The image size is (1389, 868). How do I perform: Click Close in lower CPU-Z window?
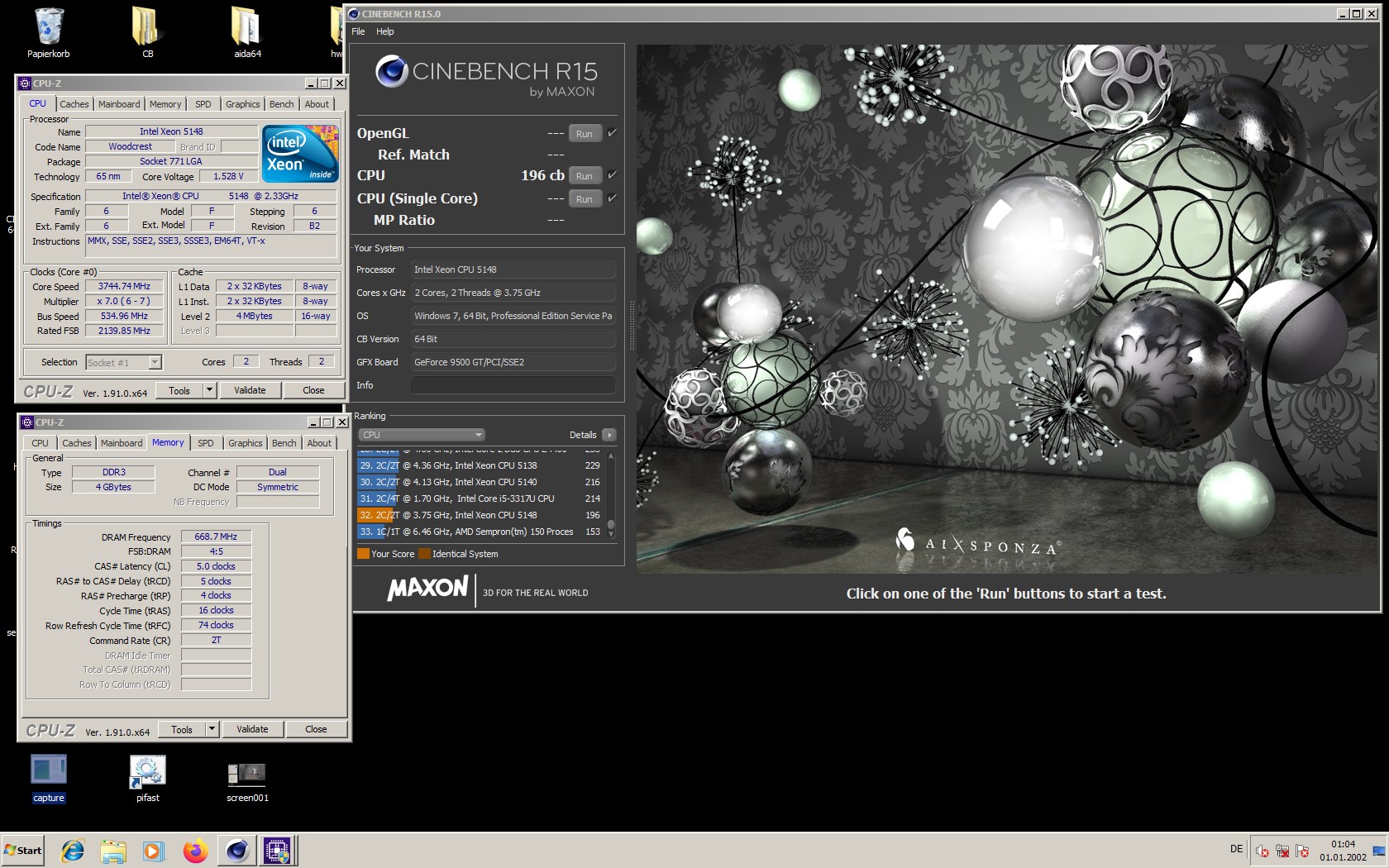pyautogui.click(x=316, y=729)
